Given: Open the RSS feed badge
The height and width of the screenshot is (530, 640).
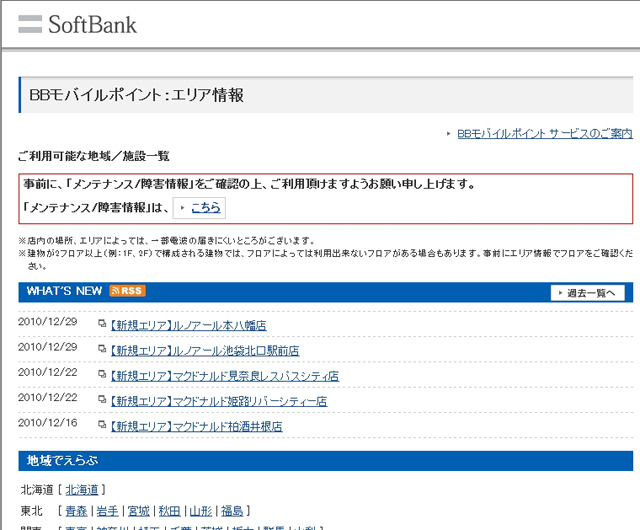Looking at the screenshot, I should pos(127,291).
